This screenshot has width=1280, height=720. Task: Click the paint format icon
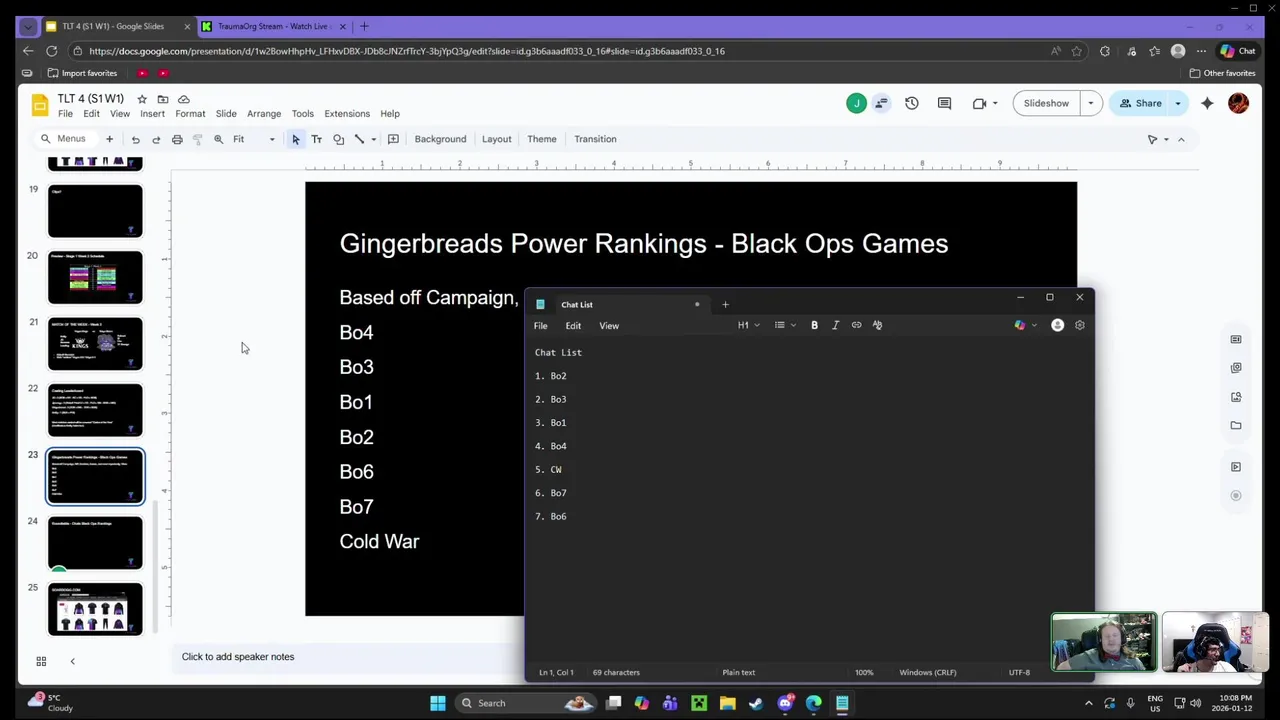(x=197, y=139)
